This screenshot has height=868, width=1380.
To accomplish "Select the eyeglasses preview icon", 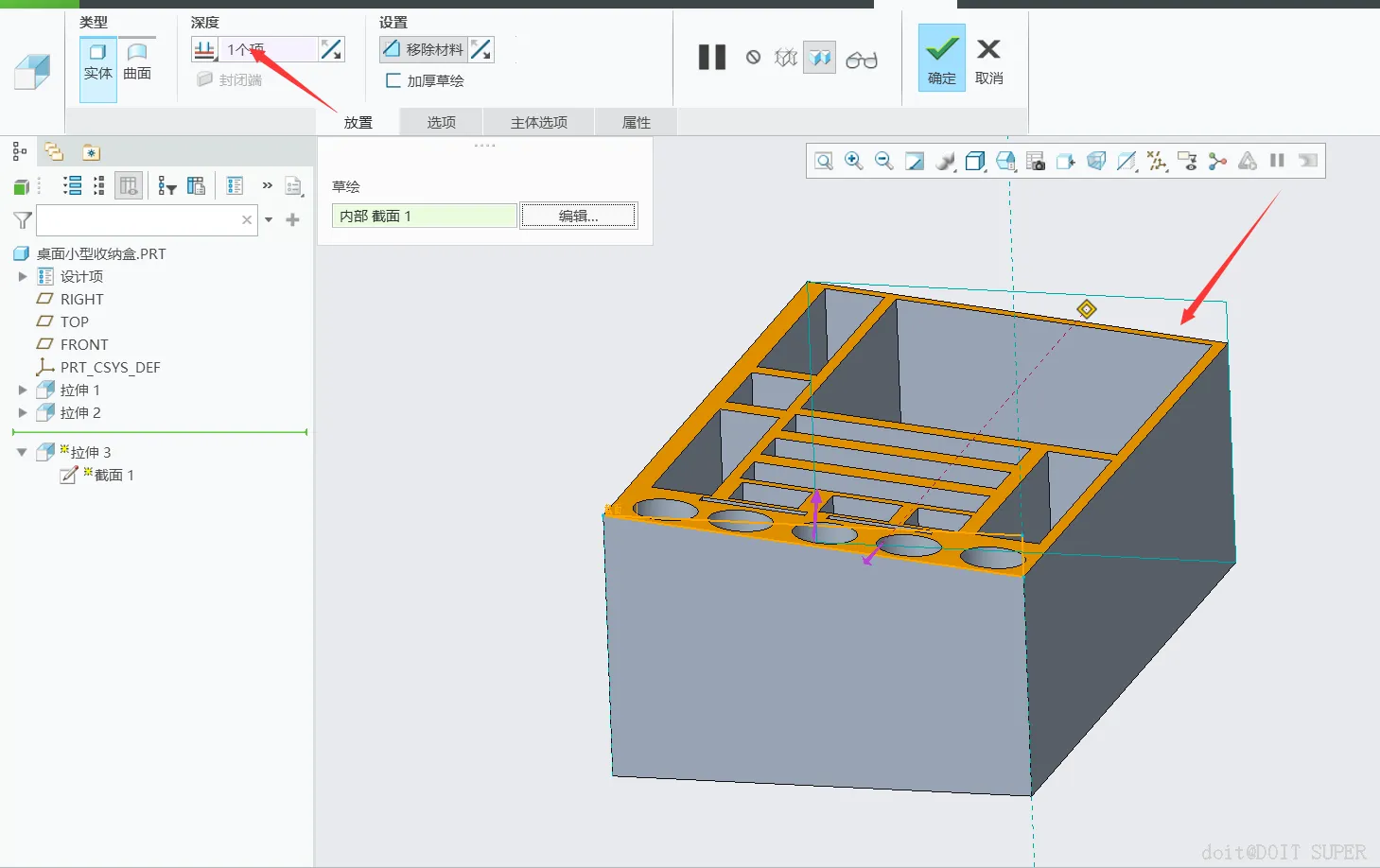I will click(x=862, y=59).
